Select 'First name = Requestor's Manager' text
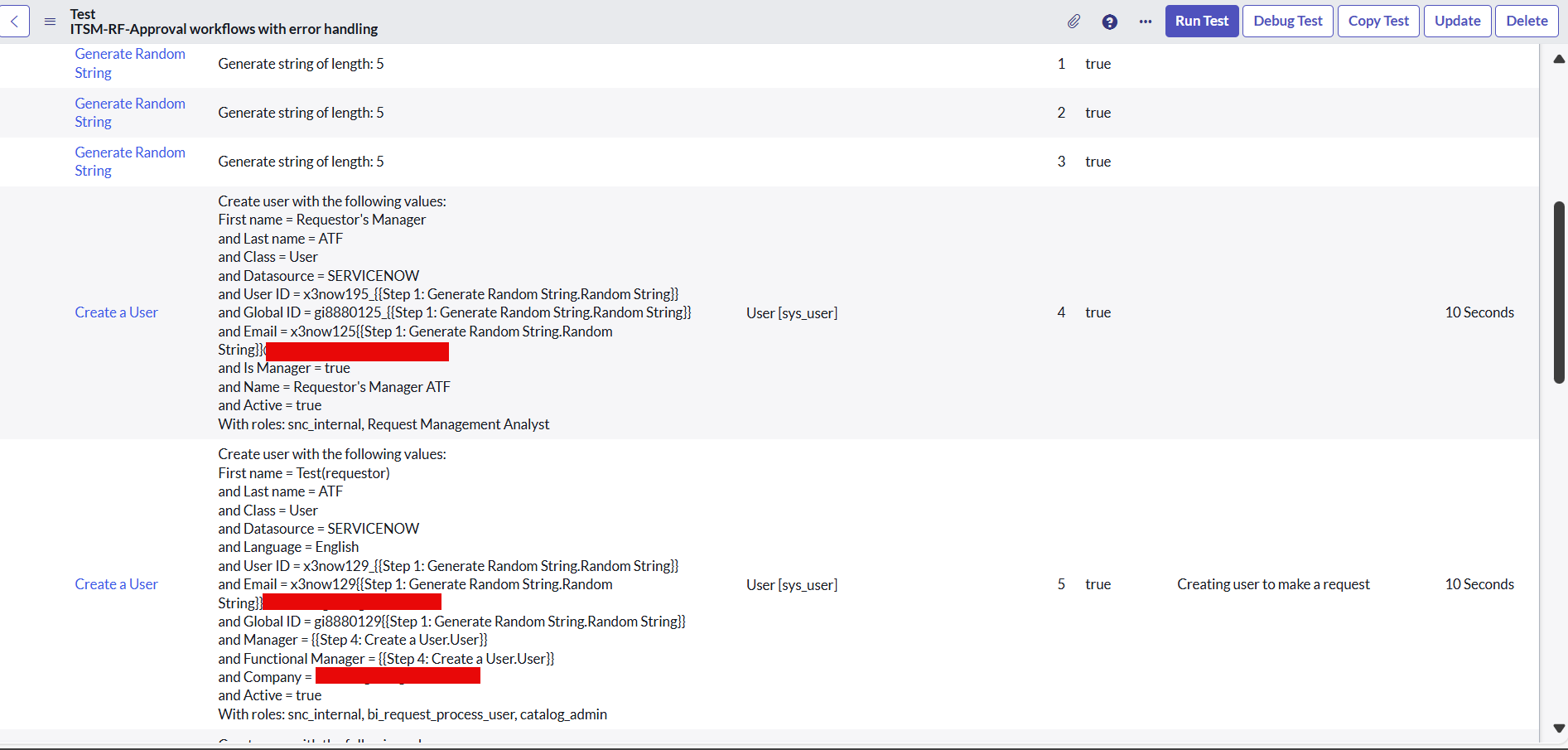Screen dimensions: 1568x750 [322, 220]
